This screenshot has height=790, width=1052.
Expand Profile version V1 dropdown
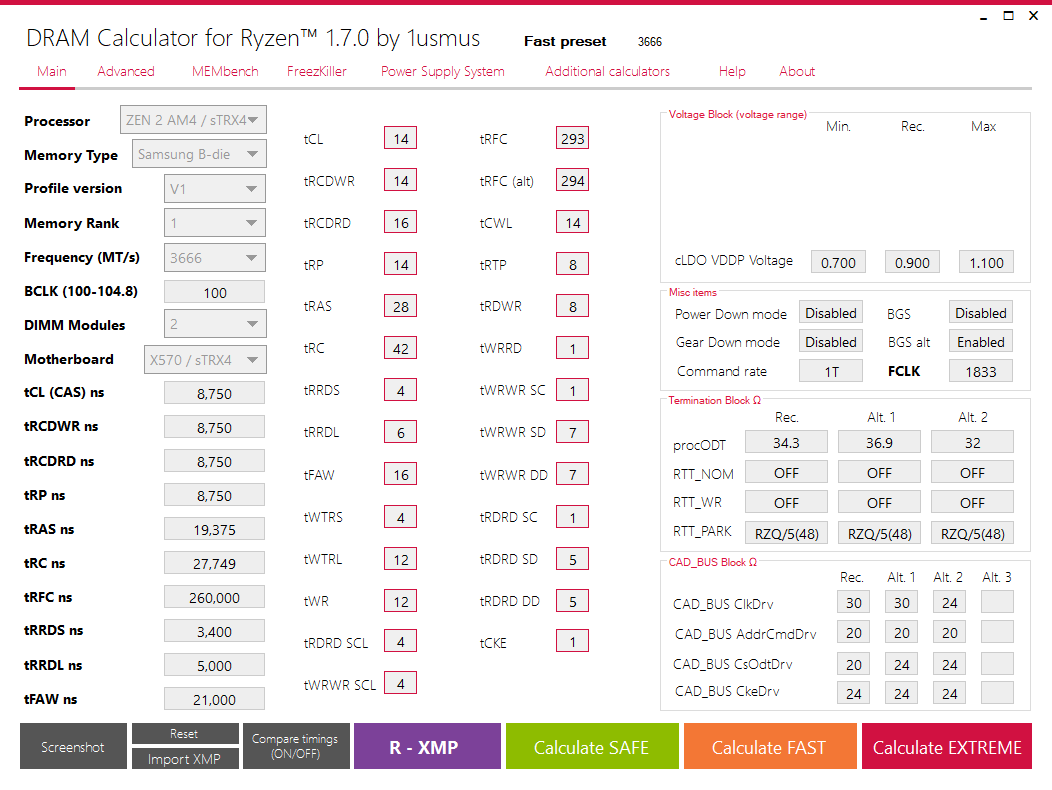(215, 189)
